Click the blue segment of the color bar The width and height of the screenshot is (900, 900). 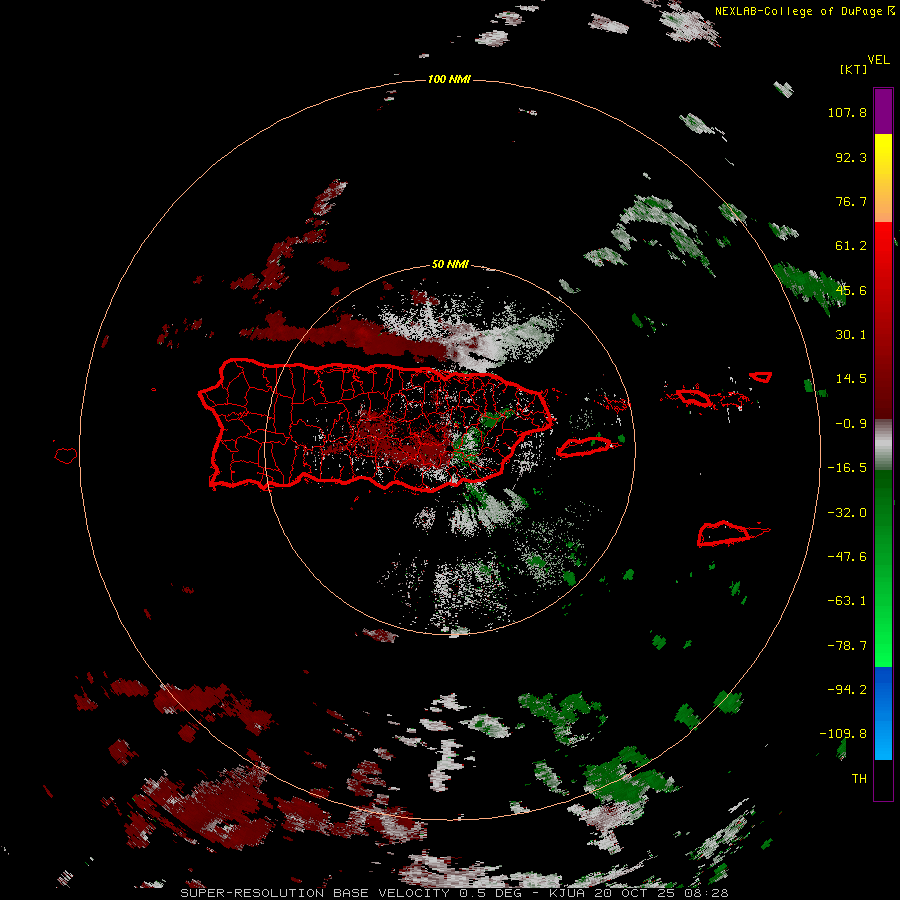tap(883, 713)
